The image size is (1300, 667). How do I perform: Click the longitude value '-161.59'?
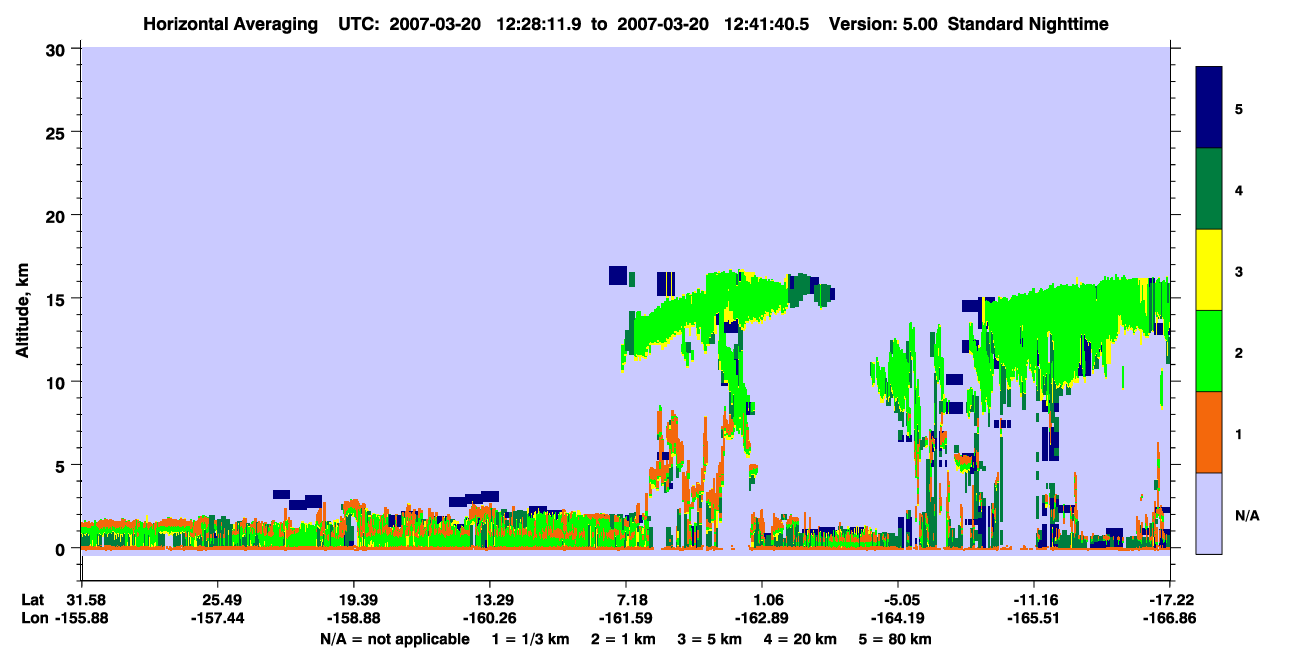[x=626, y=618]
